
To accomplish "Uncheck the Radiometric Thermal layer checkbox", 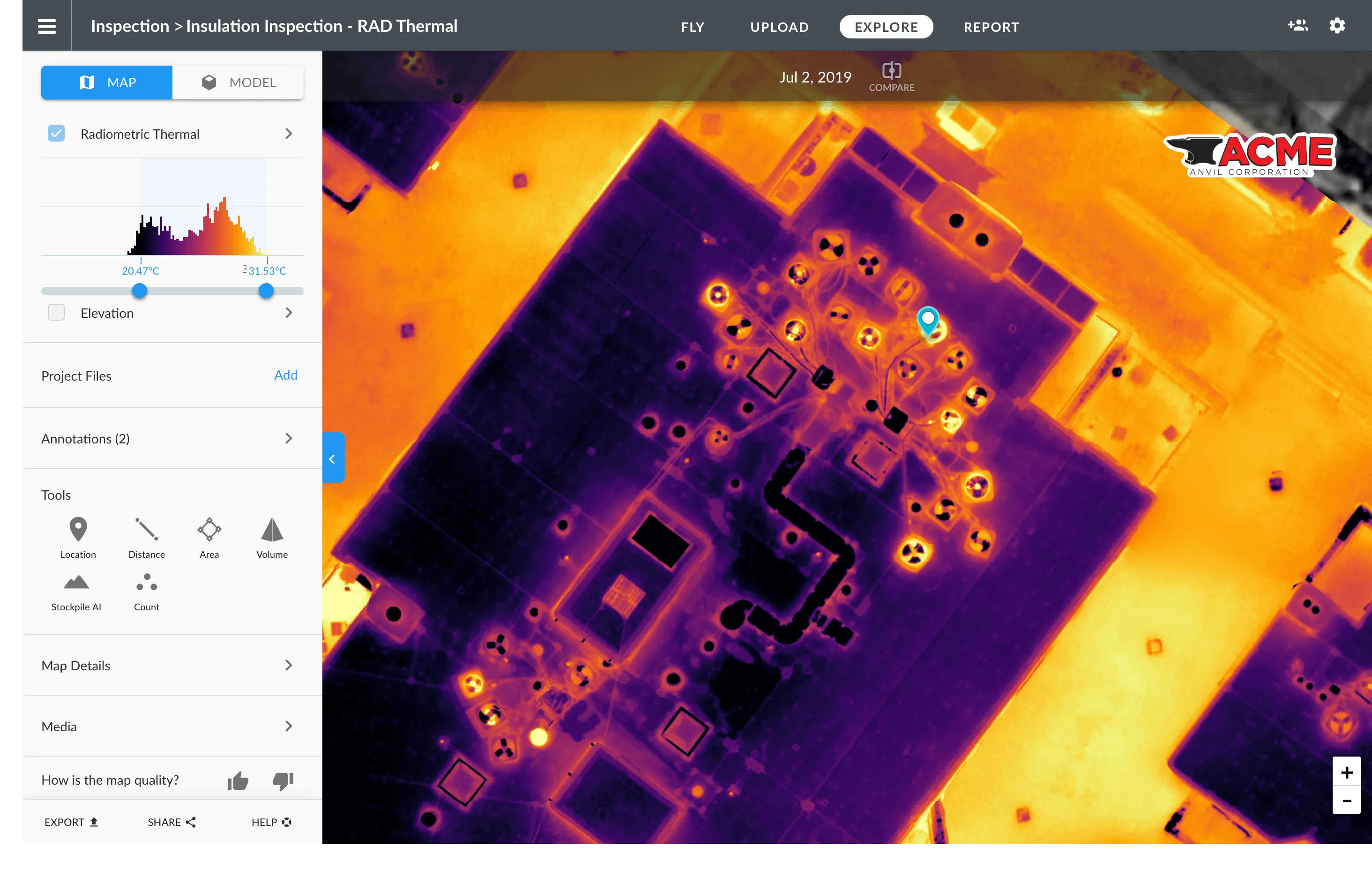I will (x=56, y=134).
